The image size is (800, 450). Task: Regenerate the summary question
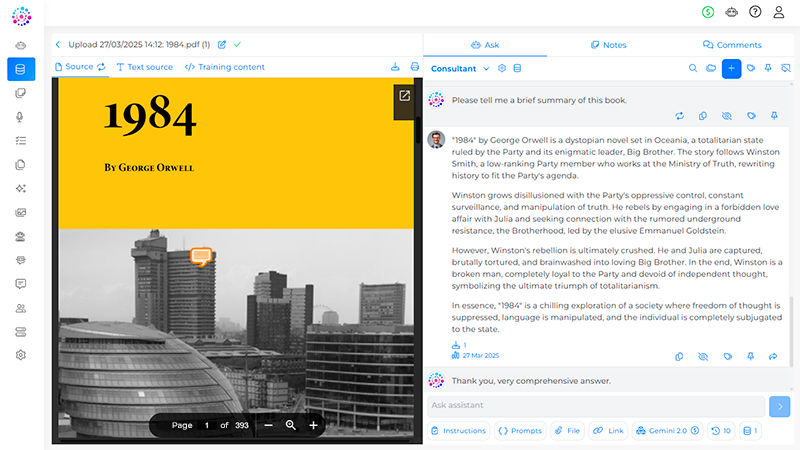coord(680,116)
